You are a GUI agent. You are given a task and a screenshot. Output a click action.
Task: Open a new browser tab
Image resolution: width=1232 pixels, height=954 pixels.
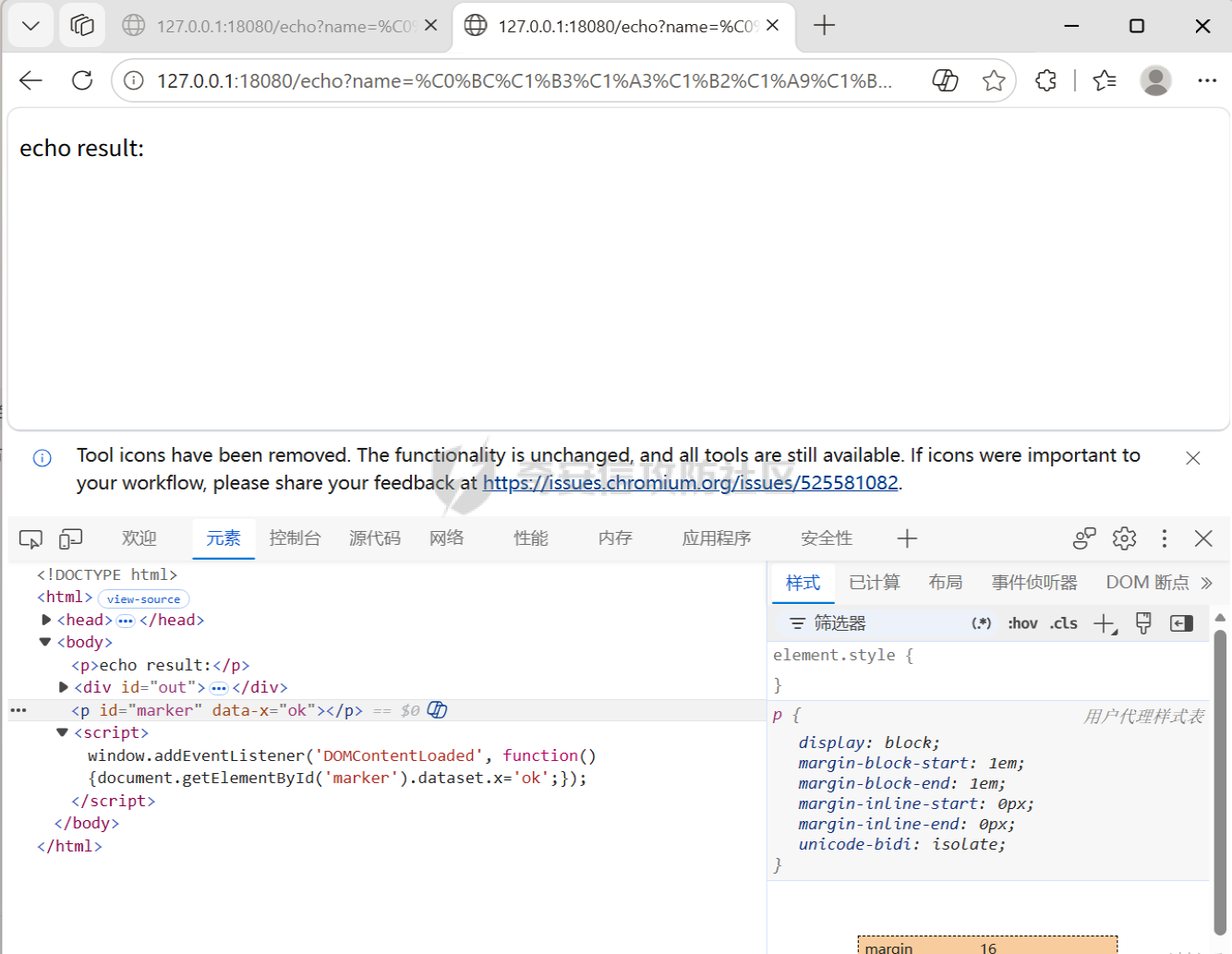tap(824, 26)
